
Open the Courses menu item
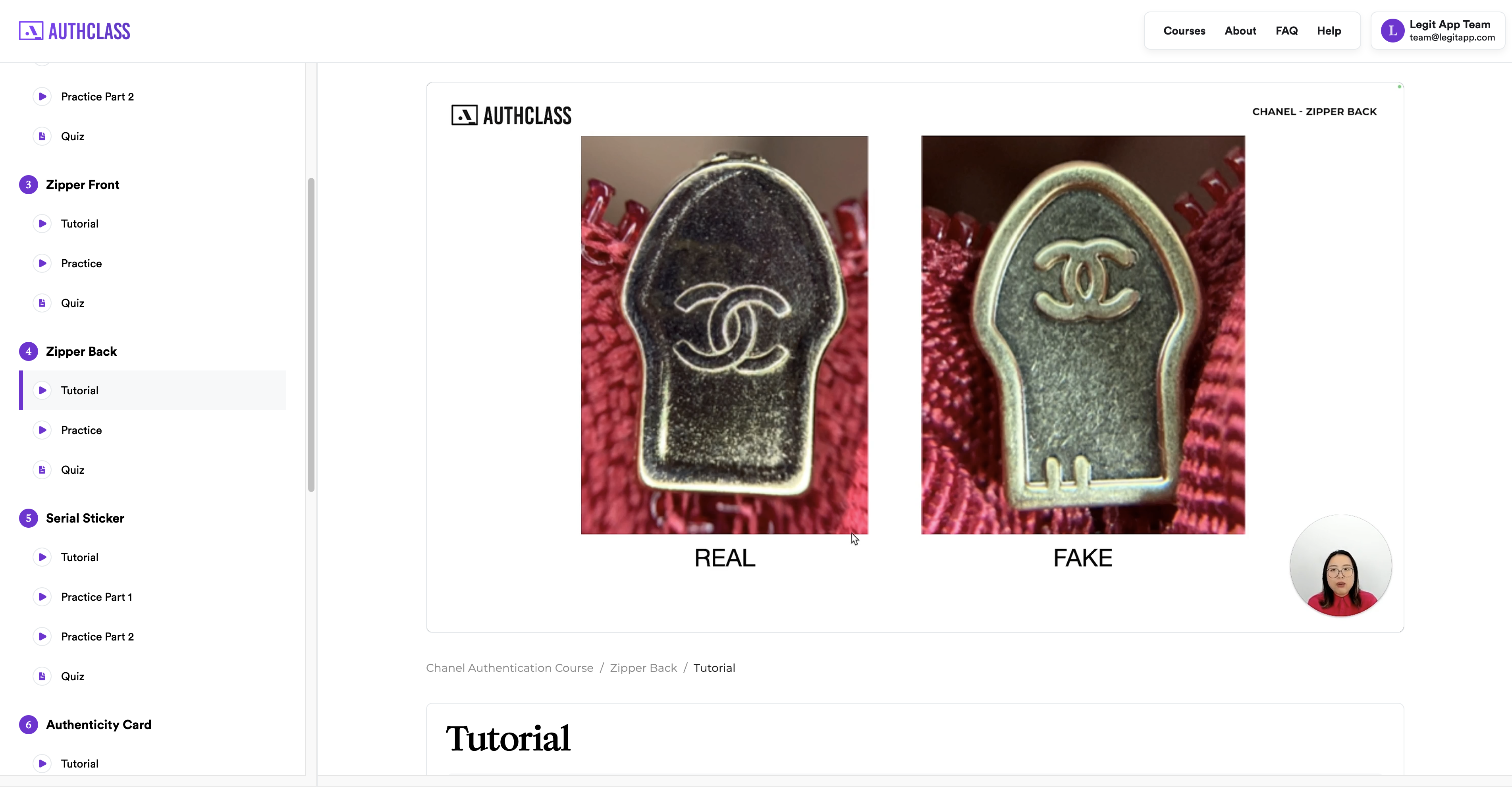click(x=1184, y=31)
